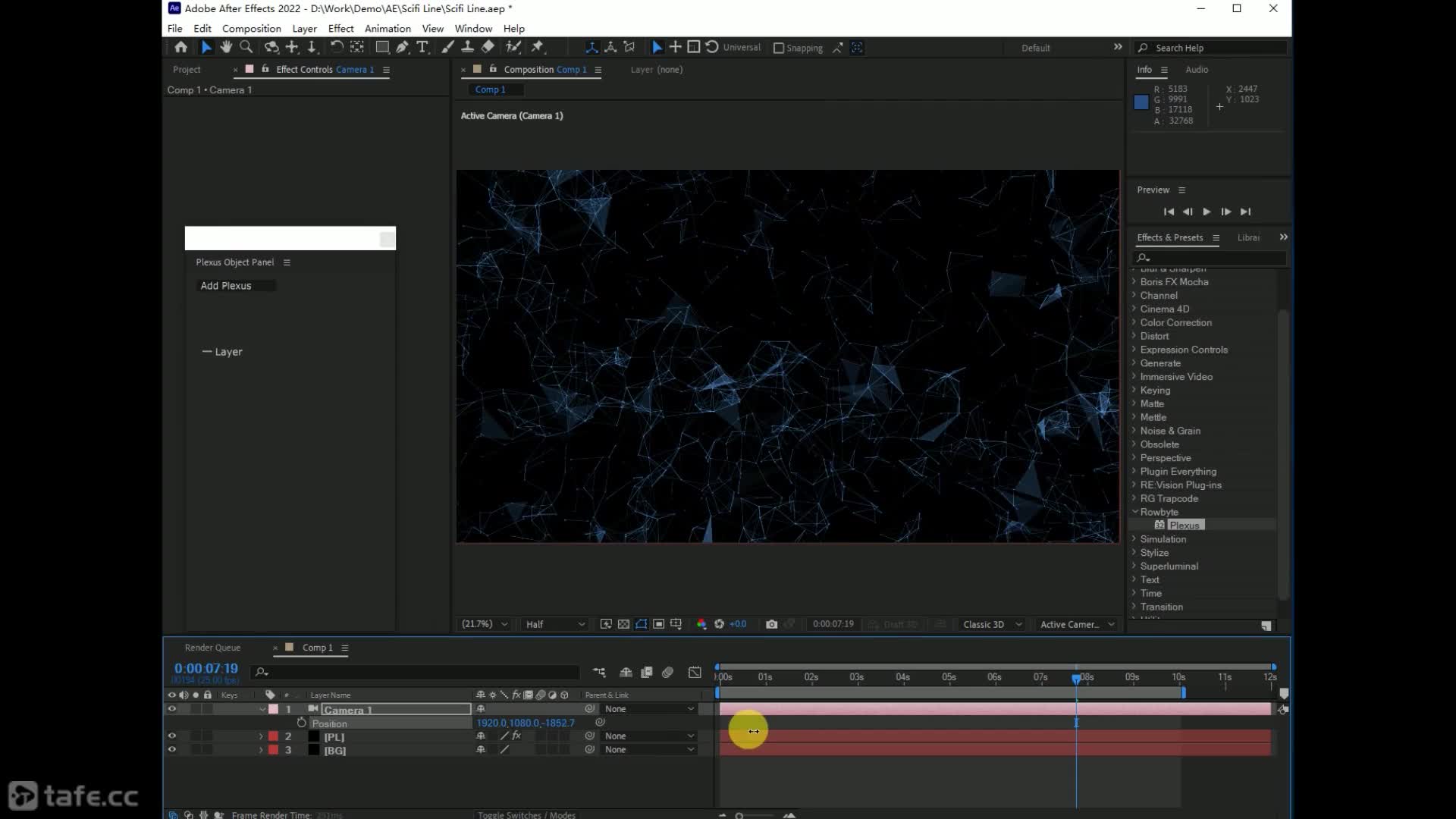The width and height of the screenshot is (1456, 819).
Task: Toggle lock on Effect Controls panel
Action: [x=265, y=69]
